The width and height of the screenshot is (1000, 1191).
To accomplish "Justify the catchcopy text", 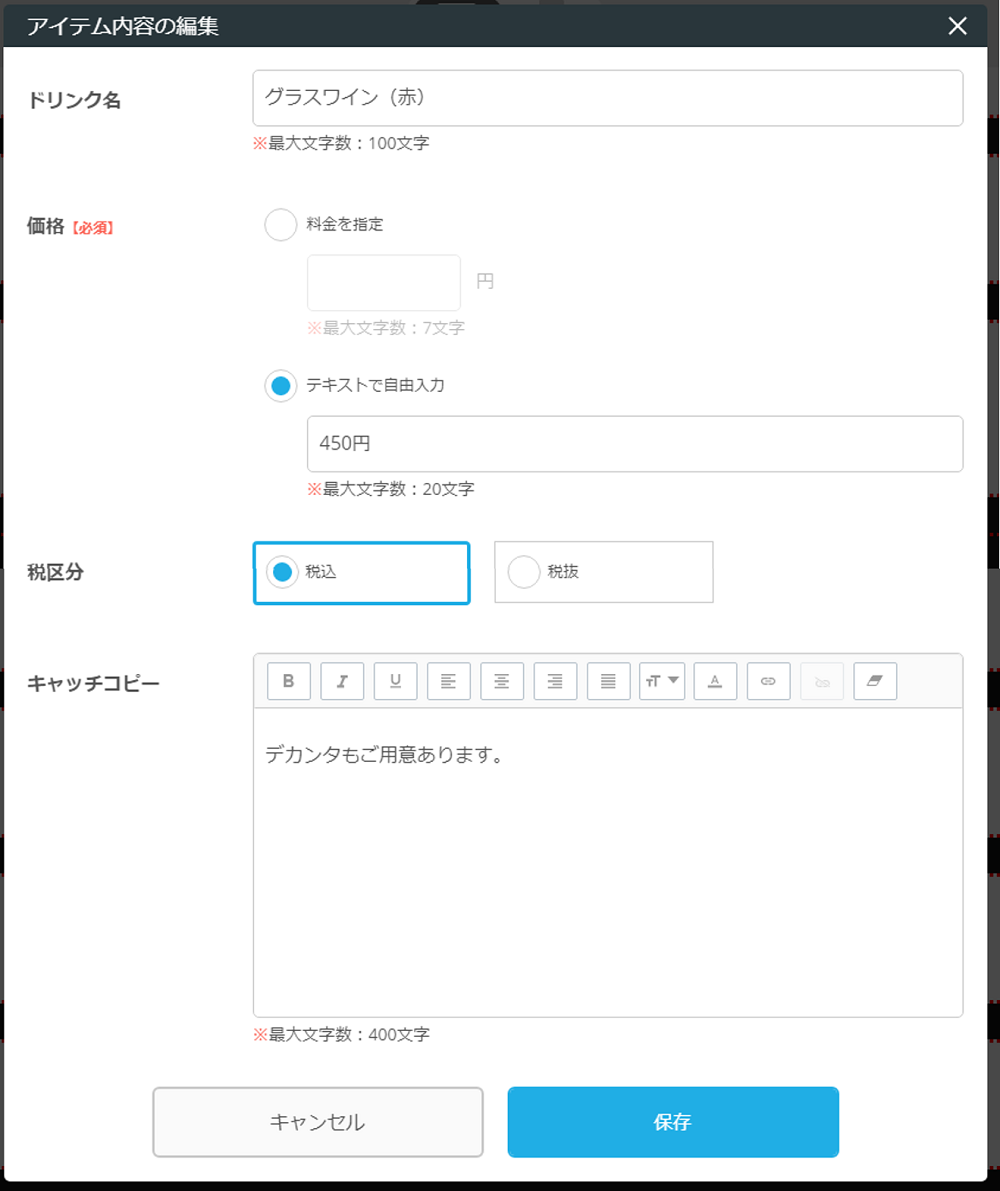I will 608,681.
